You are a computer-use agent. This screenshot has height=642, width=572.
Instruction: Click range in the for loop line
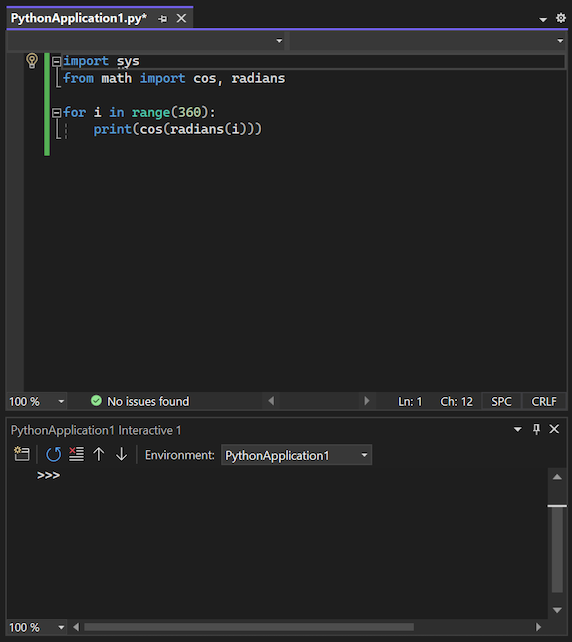pos(151,113)
